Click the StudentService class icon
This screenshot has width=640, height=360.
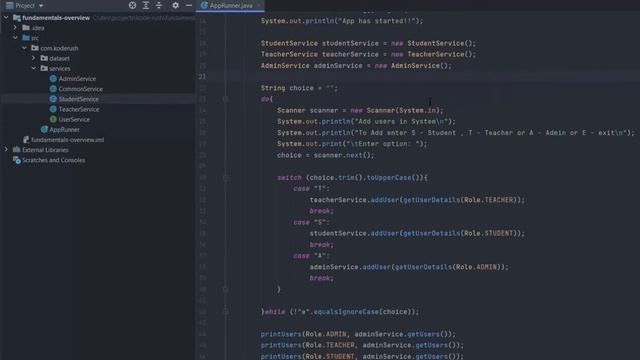(x=53, y=99)
